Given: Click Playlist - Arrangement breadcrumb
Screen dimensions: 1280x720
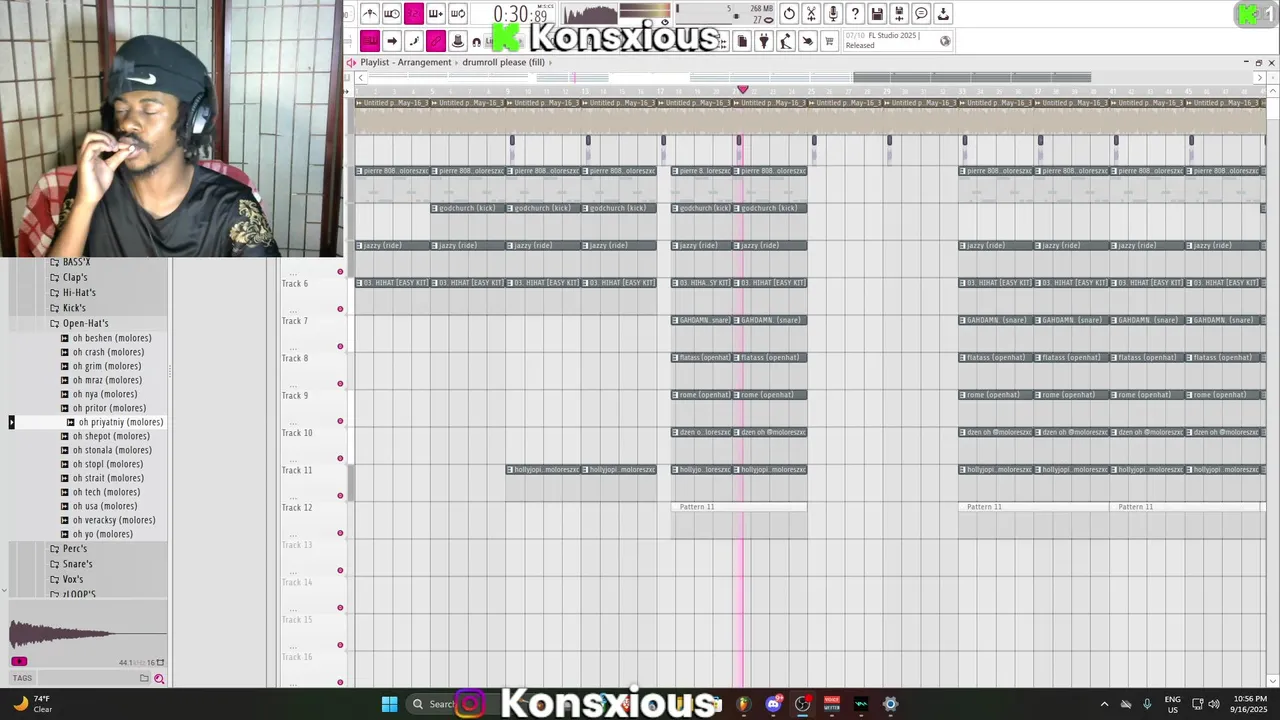Looking at the screenshot, I should pos(406,62).
